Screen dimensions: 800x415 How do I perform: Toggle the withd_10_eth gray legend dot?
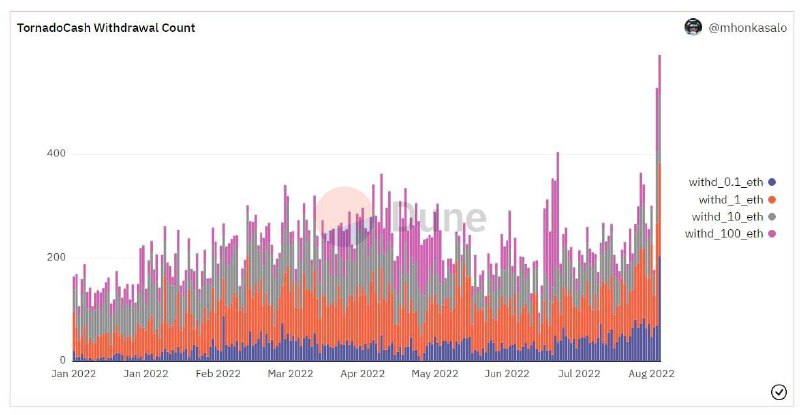[772, 216]
